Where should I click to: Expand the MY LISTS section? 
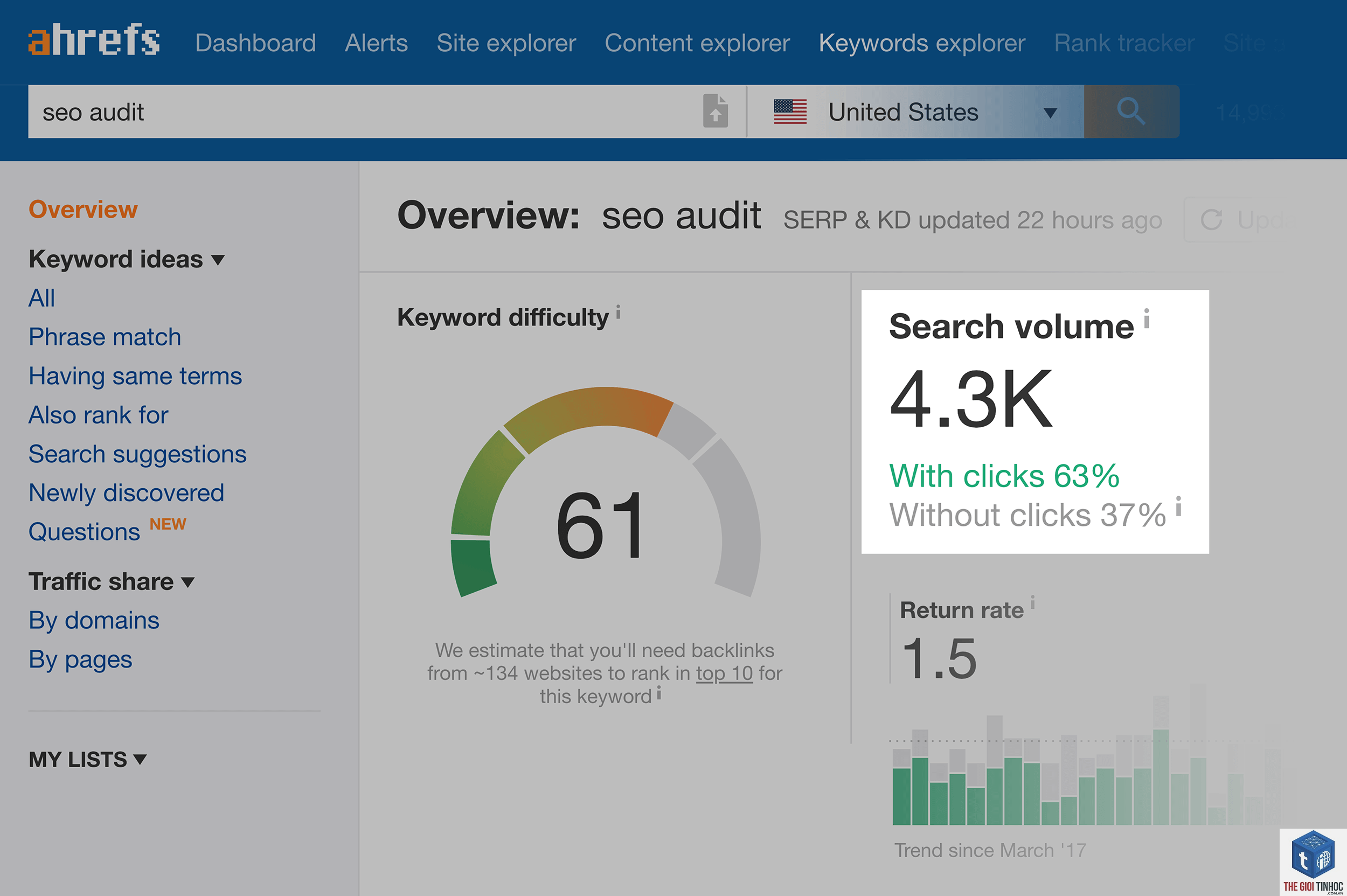tap(87, 760)
